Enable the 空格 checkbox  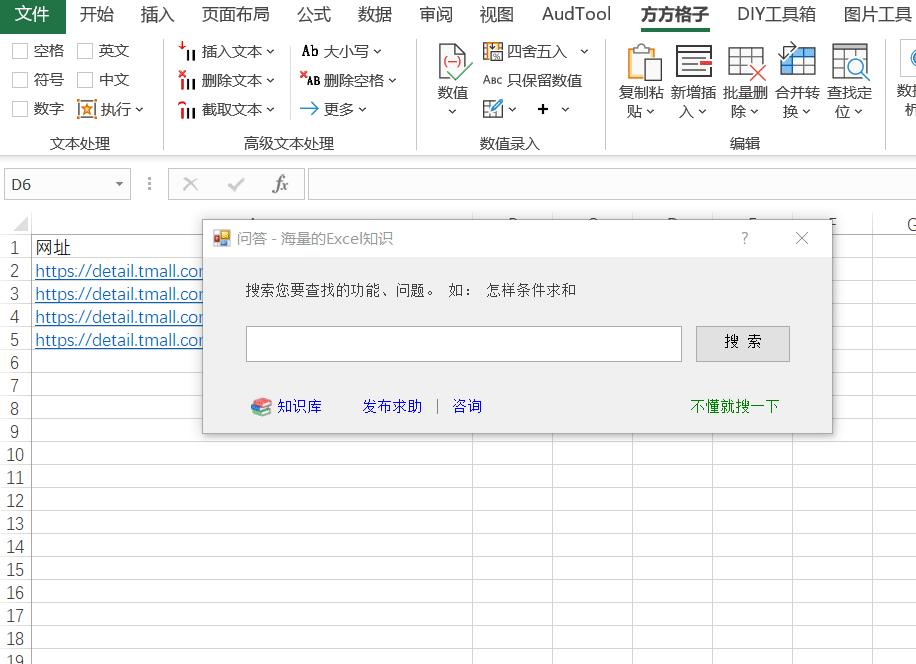point(20,51)
